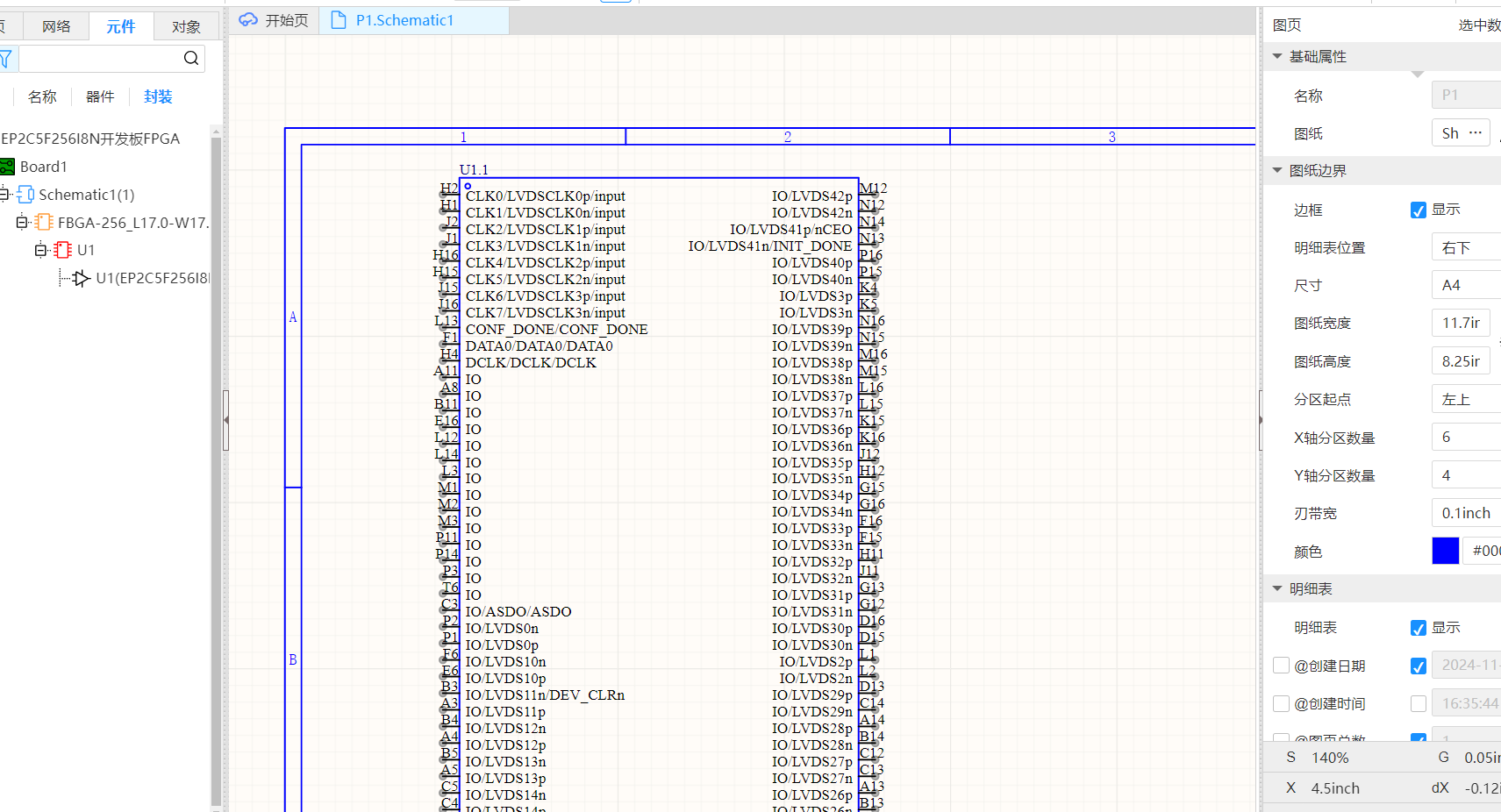This screenshot has width=1501, height=812.
Task: Collapse the U1 tree node
Action: [x=39, y=250]
